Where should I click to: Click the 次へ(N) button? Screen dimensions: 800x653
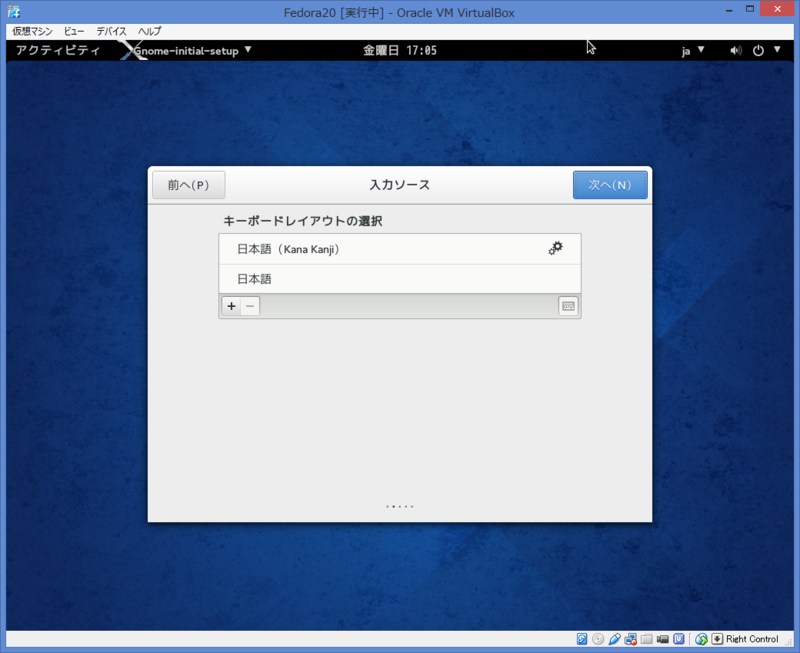[610, 184]
